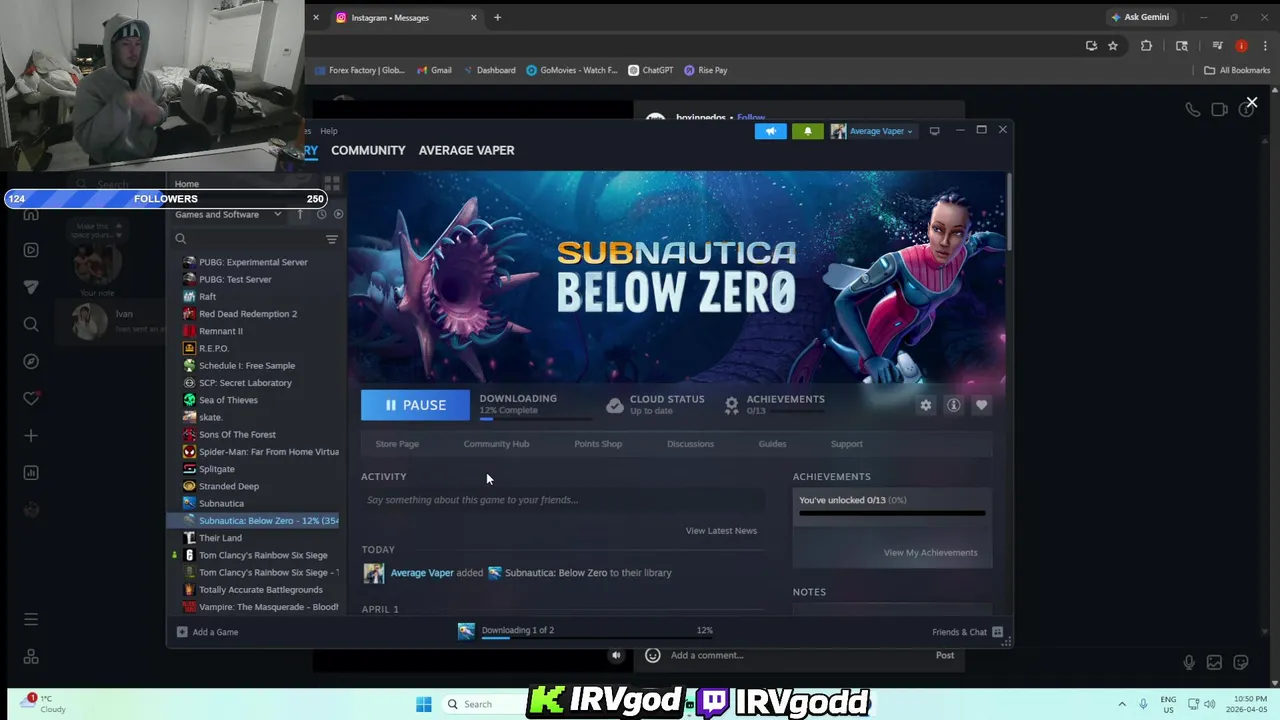Screen dimensions: 1280x720
Task: Open Store Page link for the game
Action: 397,444
